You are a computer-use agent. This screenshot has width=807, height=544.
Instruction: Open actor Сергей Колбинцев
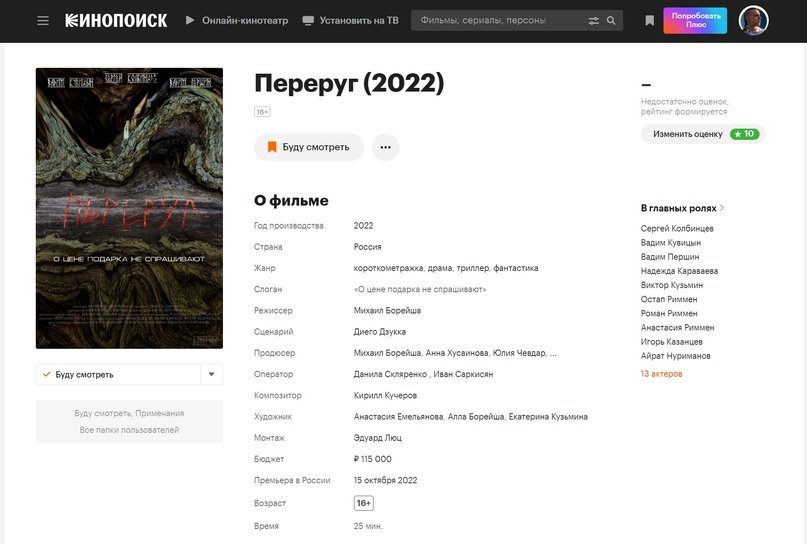click(677, 228)
